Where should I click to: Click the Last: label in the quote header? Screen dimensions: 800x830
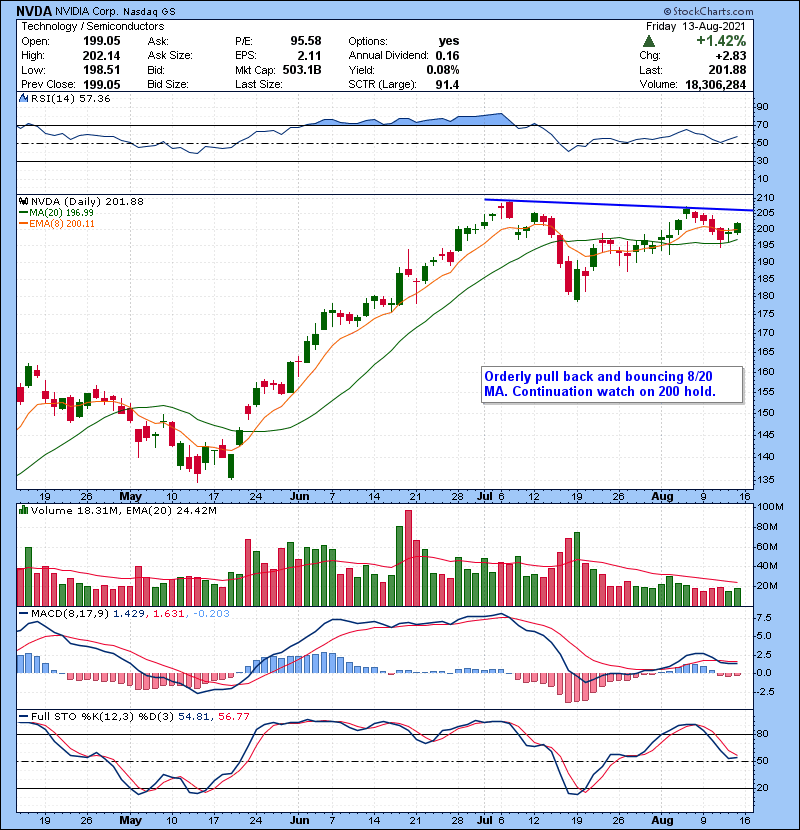pyautogui.click(x=650, y=70)
